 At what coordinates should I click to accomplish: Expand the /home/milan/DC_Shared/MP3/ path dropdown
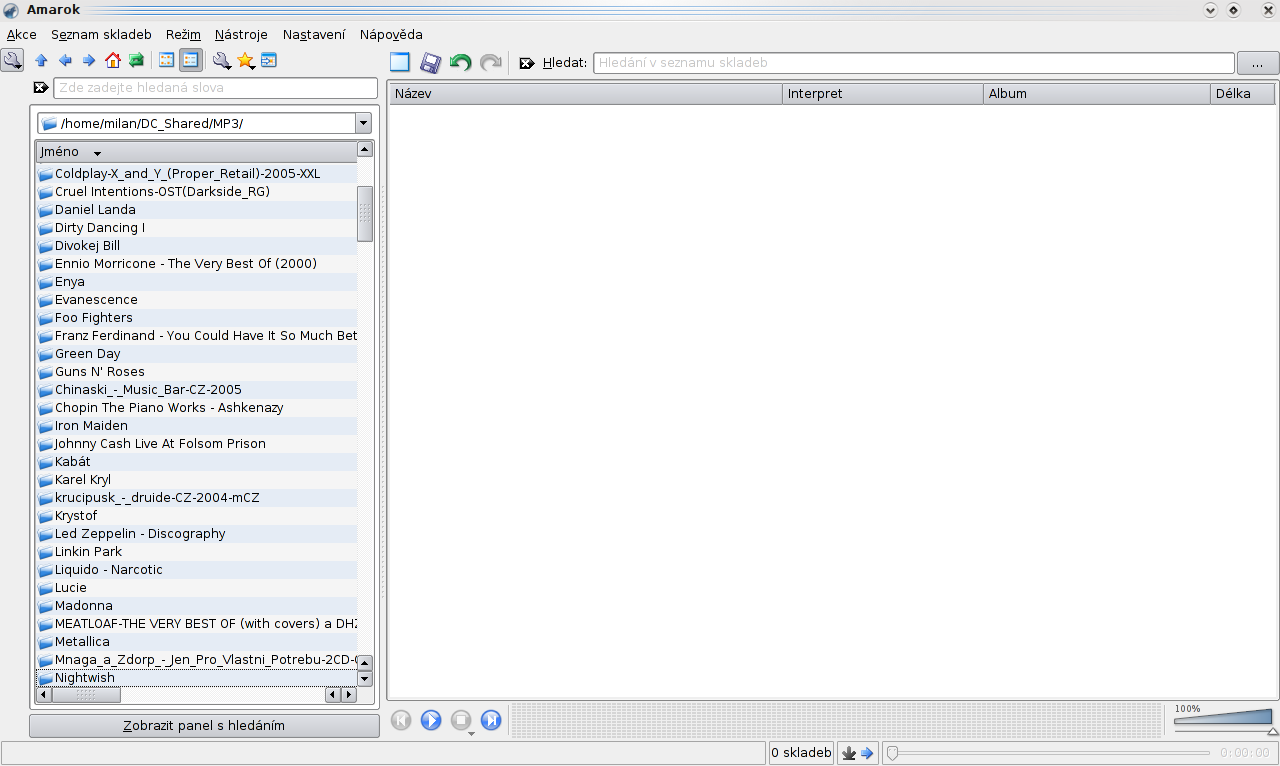pyautogui.click(x=363, y=123)
